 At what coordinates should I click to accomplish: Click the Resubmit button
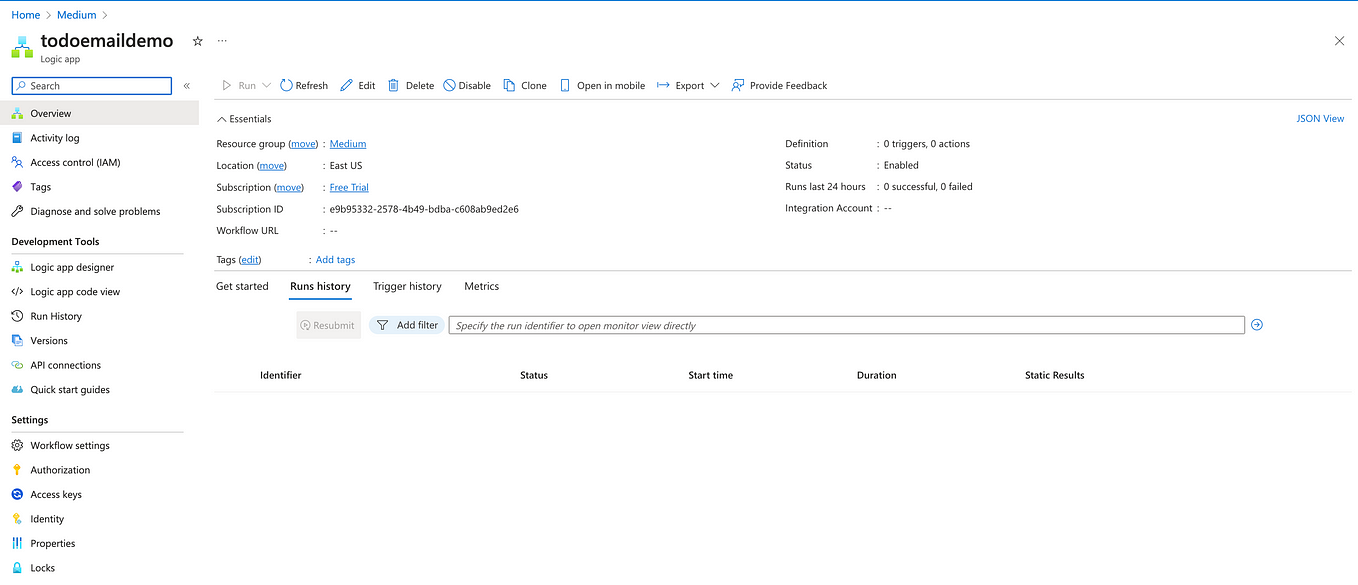[x=328, y=325]
